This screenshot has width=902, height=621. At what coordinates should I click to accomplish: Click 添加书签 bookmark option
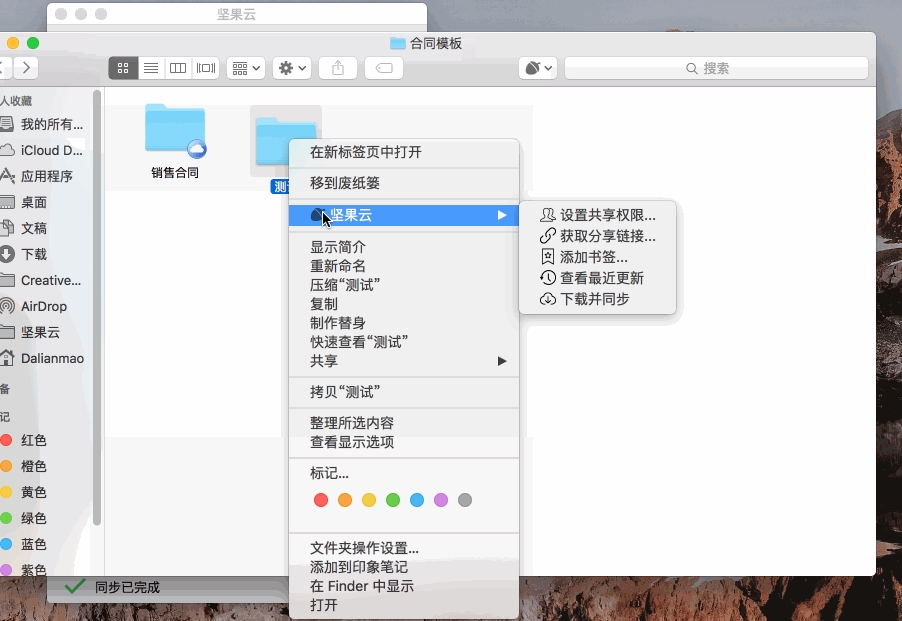(x=593, y=257)
